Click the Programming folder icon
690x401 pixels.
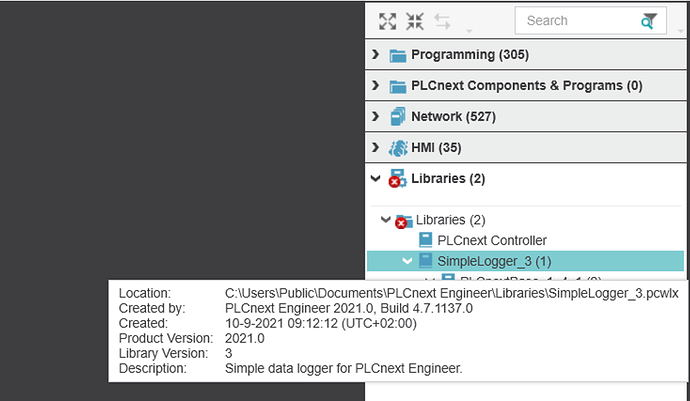pos(397,55)
